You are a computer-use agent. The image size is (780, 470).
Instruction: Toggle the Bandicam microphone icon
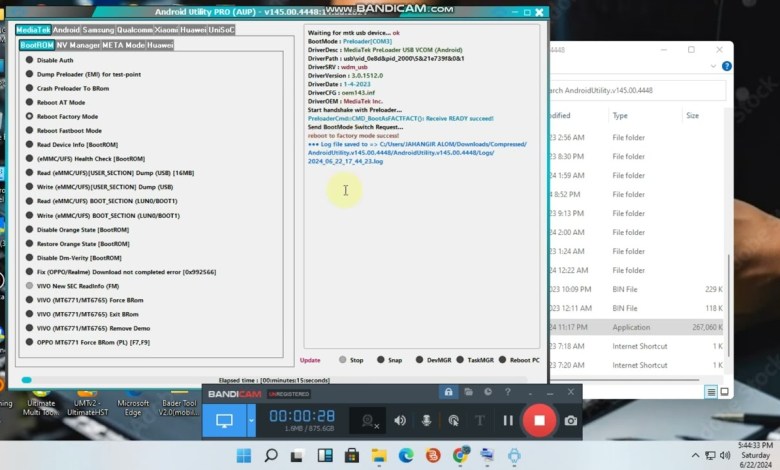click(x=427, y=421)
